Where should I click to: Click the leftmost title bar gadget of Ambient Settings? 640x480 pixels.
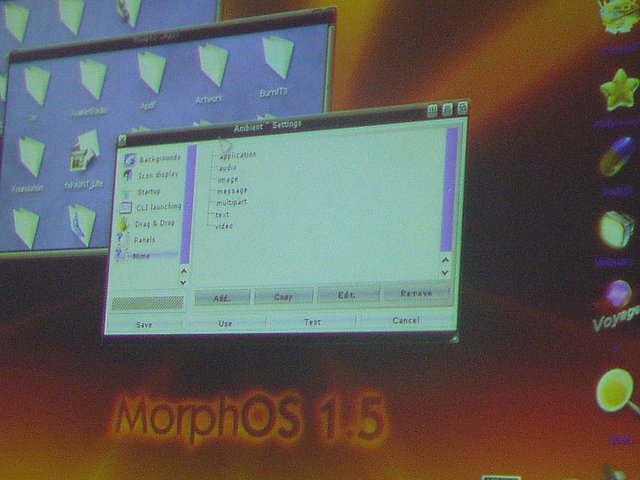[x=433, y=111]
